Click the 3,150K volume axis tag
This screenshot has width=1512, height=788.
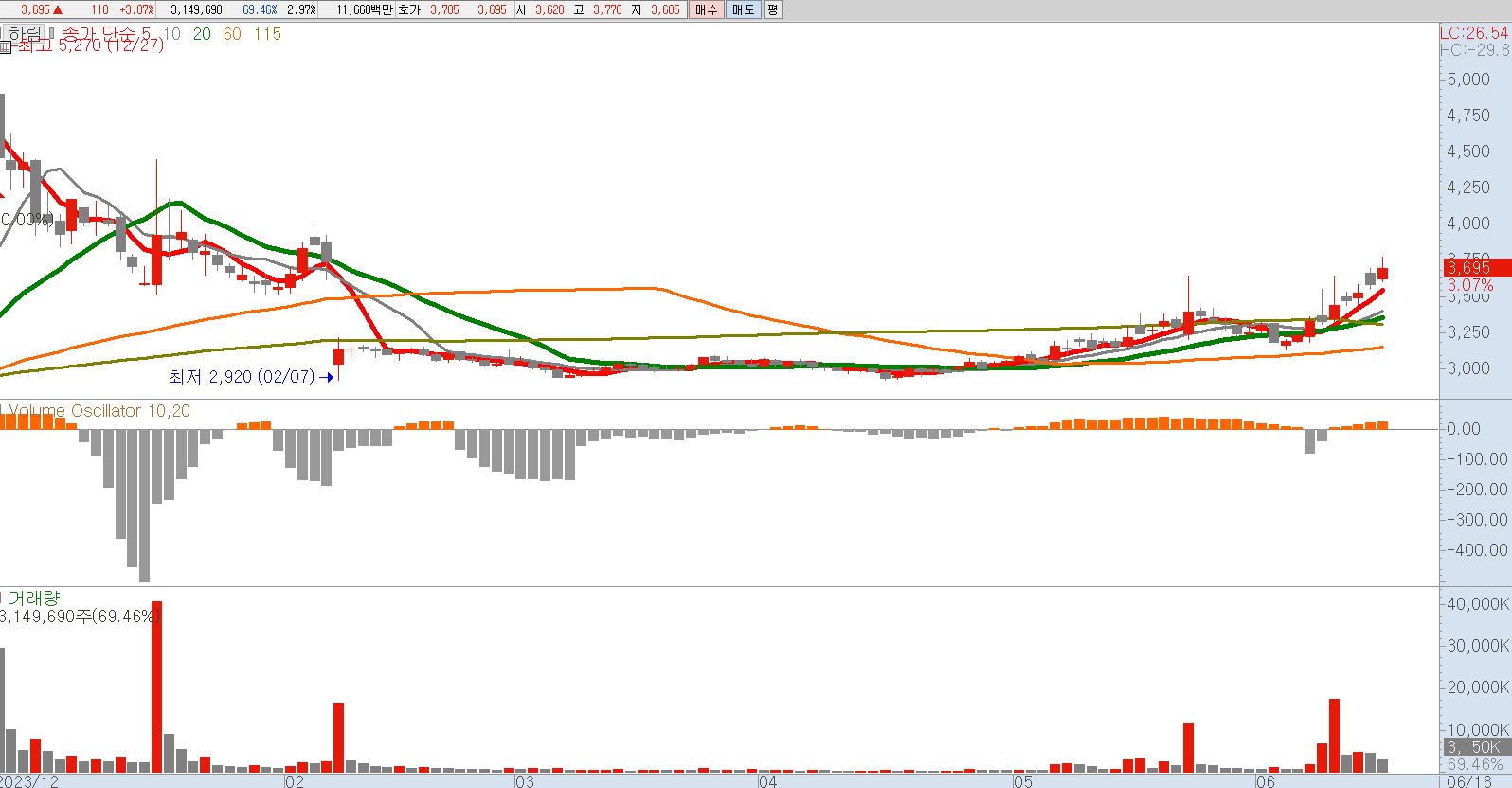click(x=1476, y=747)
